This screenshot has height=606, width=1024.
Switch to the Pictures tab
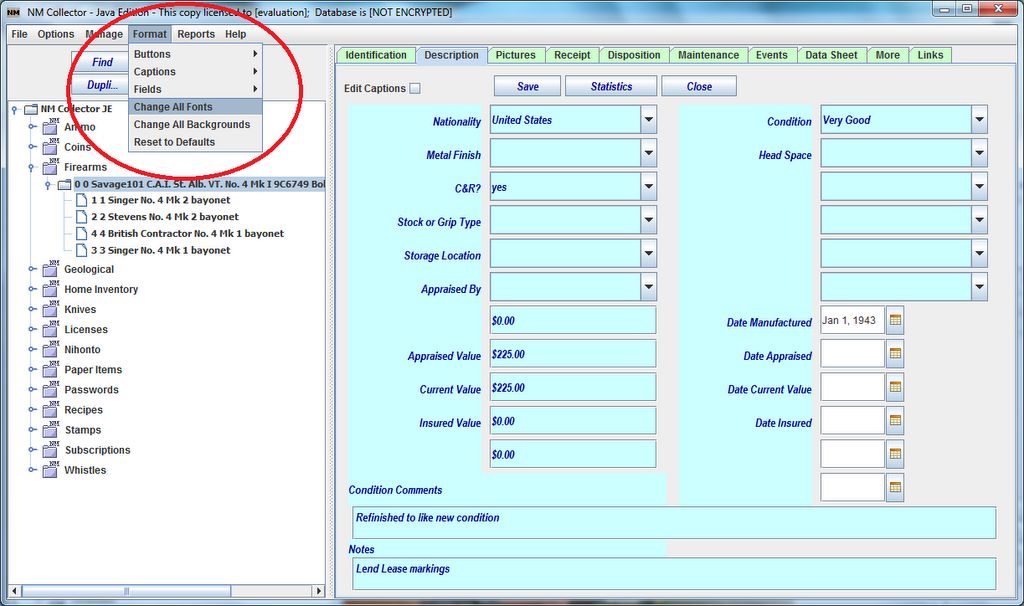pyautogui.click(x=515, y=55)
